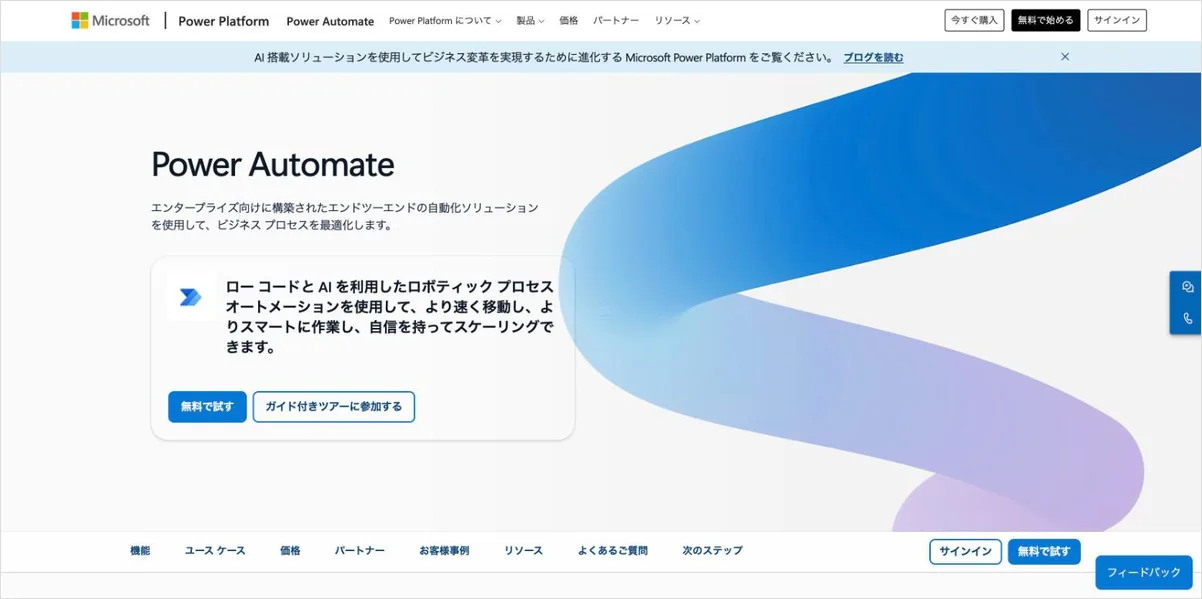Select the 価格 tab in bottom bar

pyautogui.click(x=290, y=551)
